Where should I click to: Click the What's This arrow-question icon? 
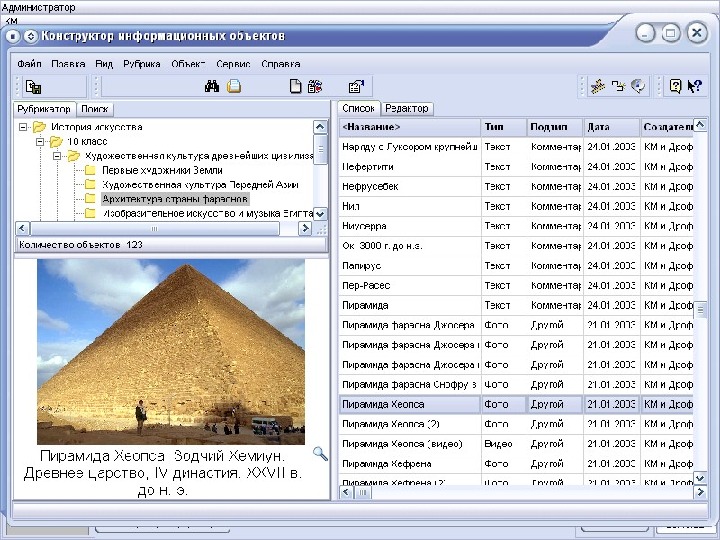pyautogui.click(x=694, y=86)
